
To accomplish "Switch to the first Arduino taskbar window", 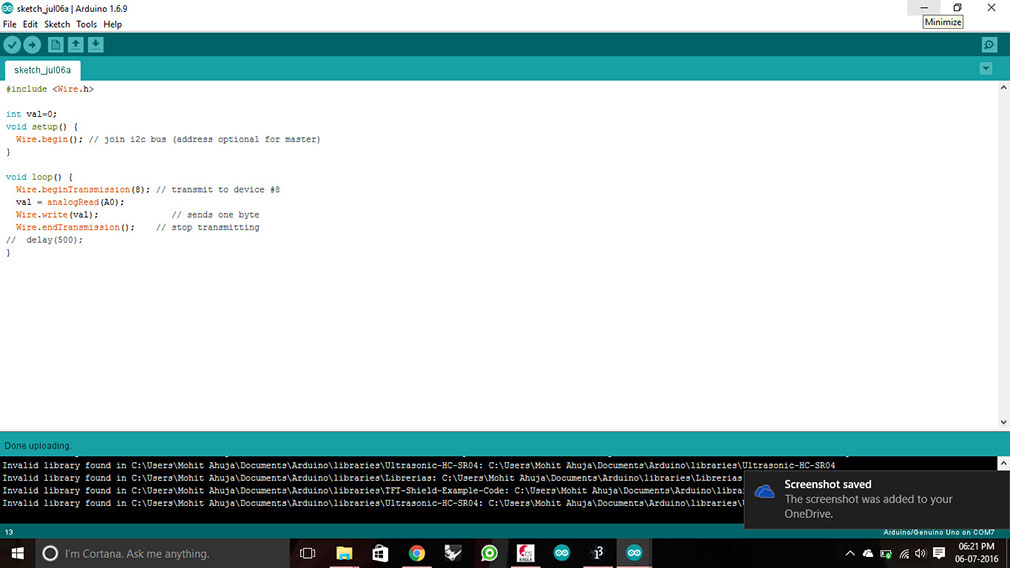I will [x=562, y=553].
